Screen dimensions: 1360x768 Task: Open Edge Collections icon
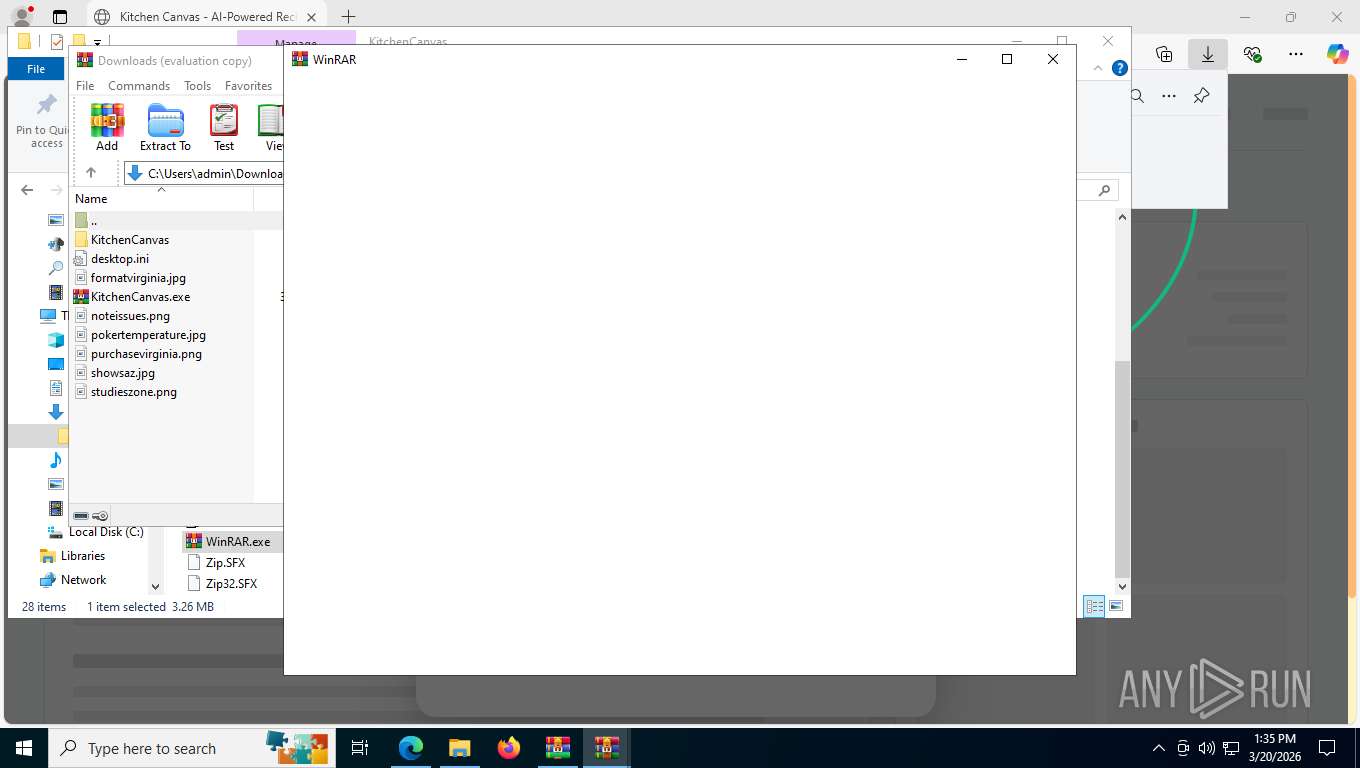1163,54
